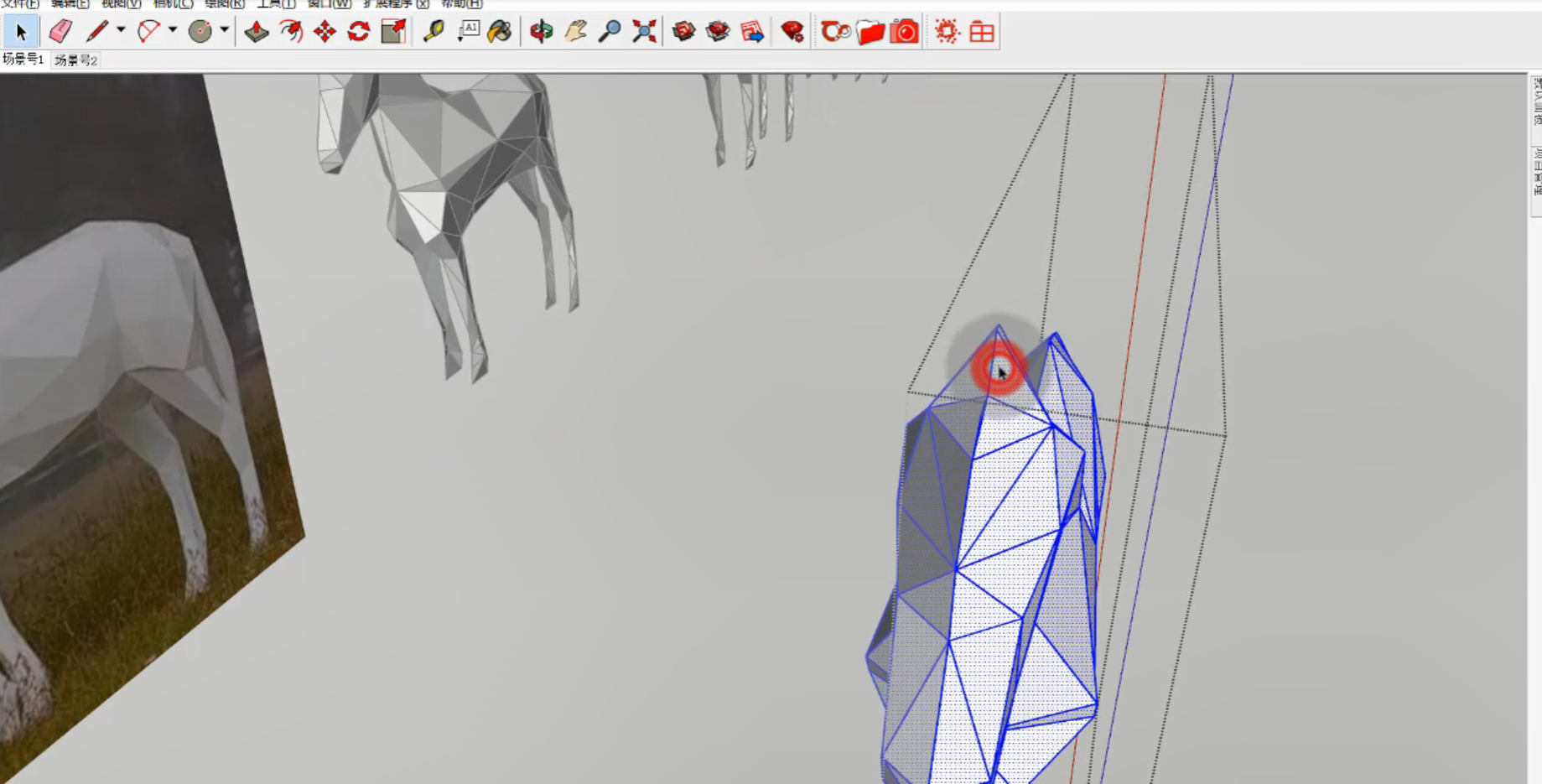Viewport: 1542px width, 784px height.
Task: Activate the Tape Measure tool
Action: coord(434,32)
